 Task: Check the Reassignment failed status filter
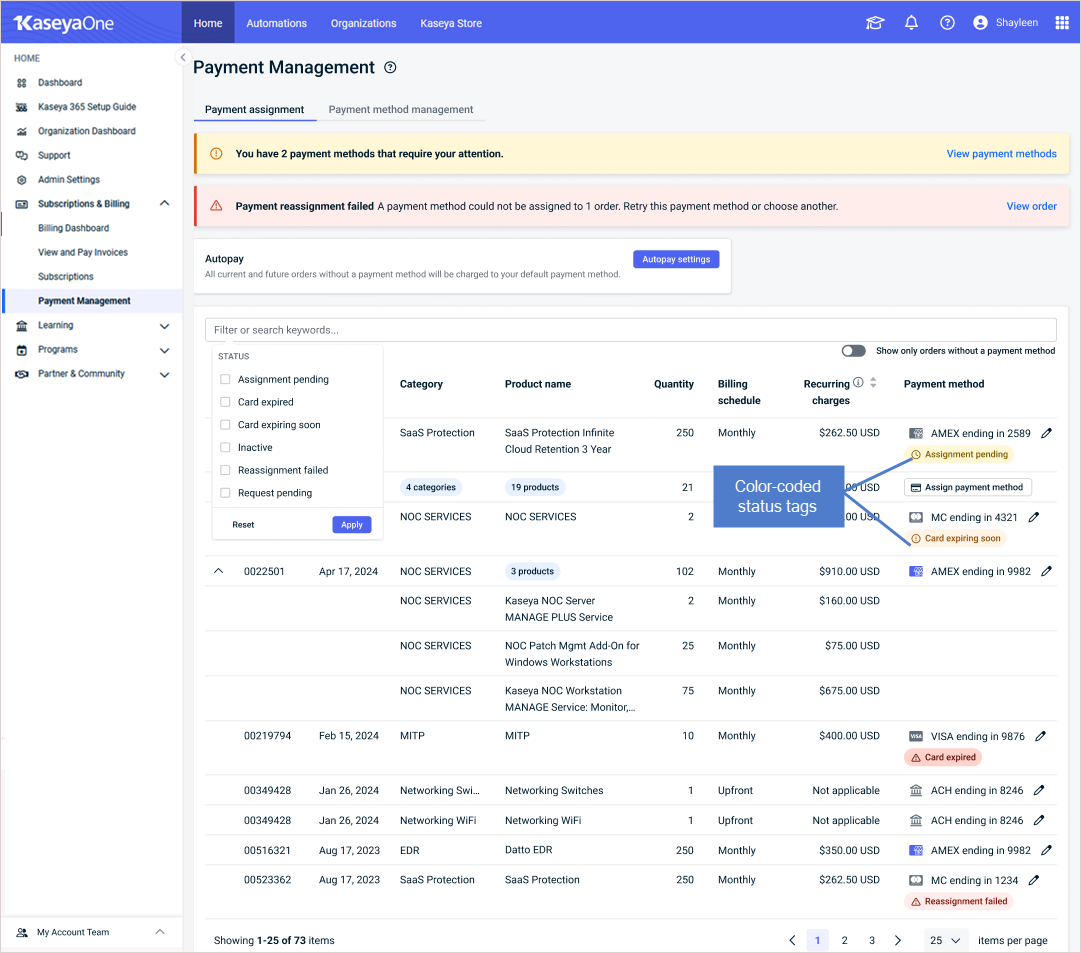pos(226,470)
